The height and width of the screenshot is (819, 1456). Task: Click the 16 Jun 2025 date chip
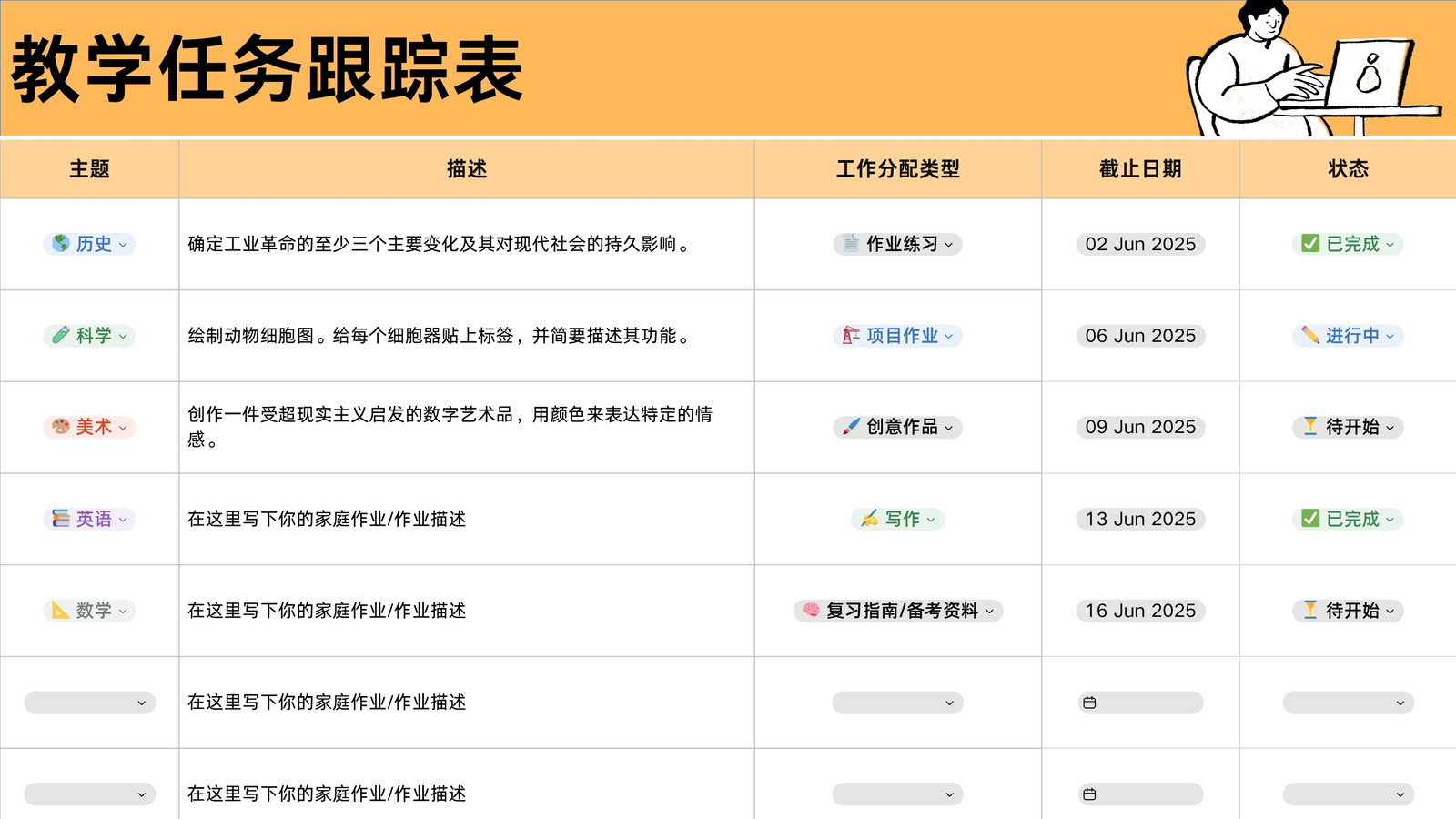click(x=1140, y=611)
